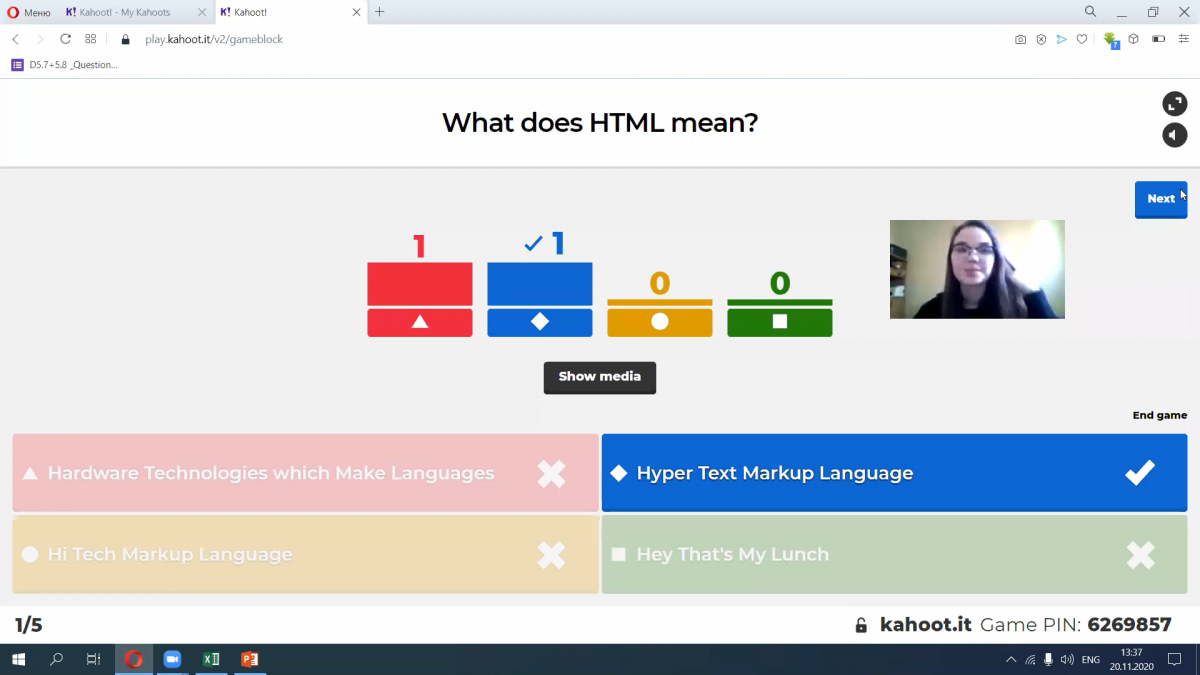Open a new browser tab with plus
1200x675 pixels.
379,12
